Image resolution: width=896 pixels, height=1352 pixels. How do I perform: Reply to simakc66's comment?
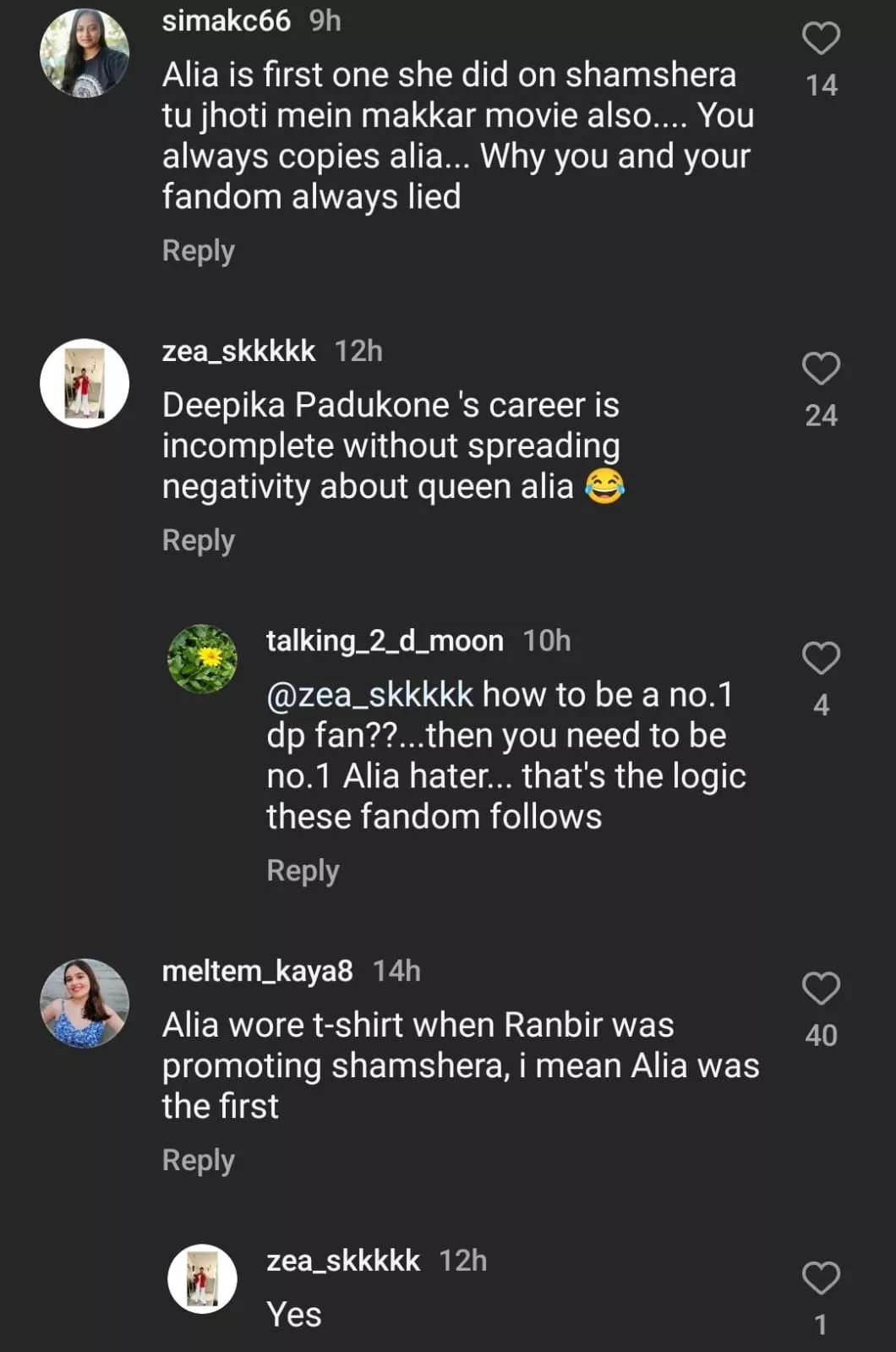pyautogui.click(x=198, y=251)
